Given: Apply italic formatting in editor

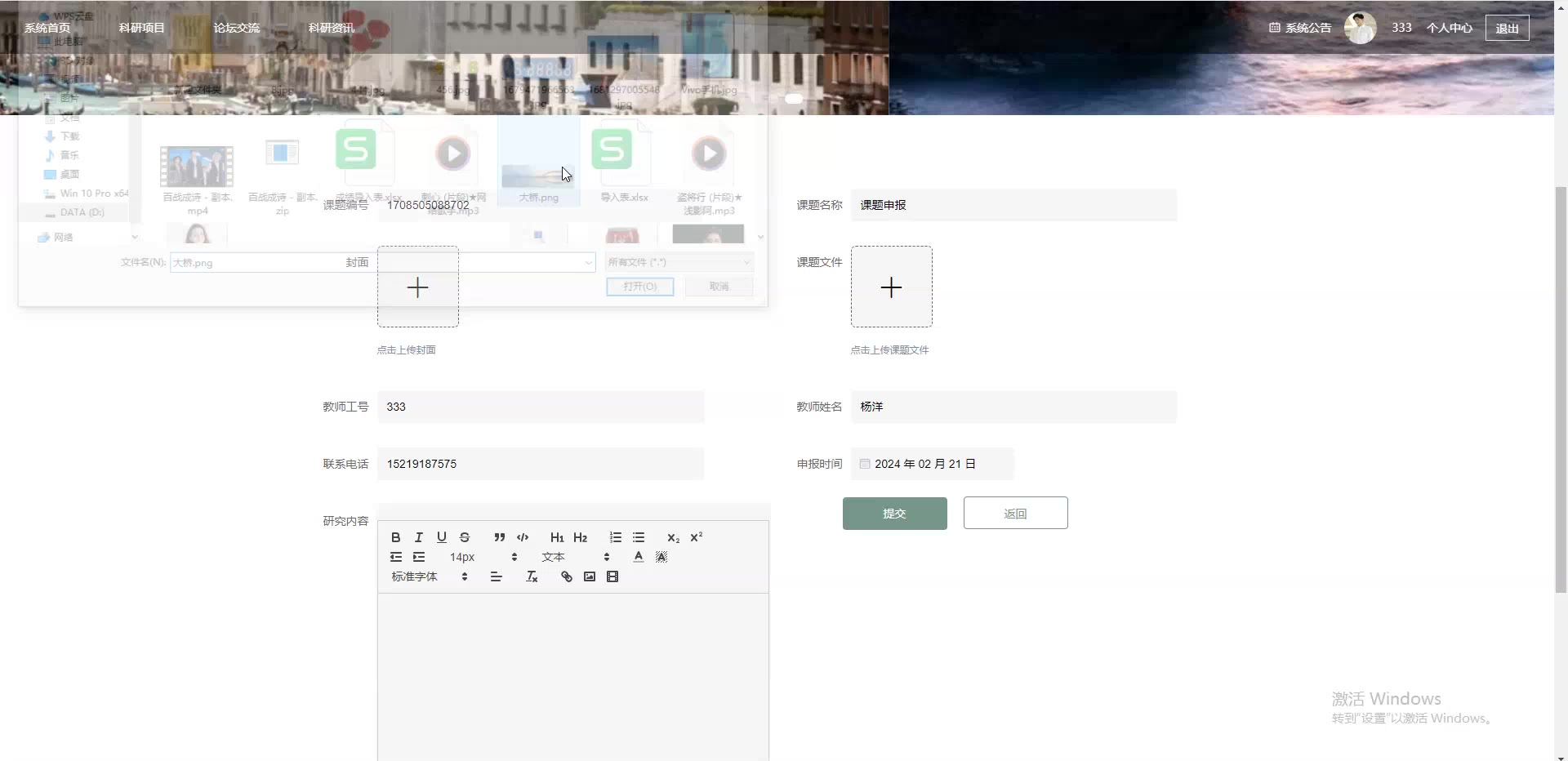Looking at the screenshot, I should tap(419, 537).
